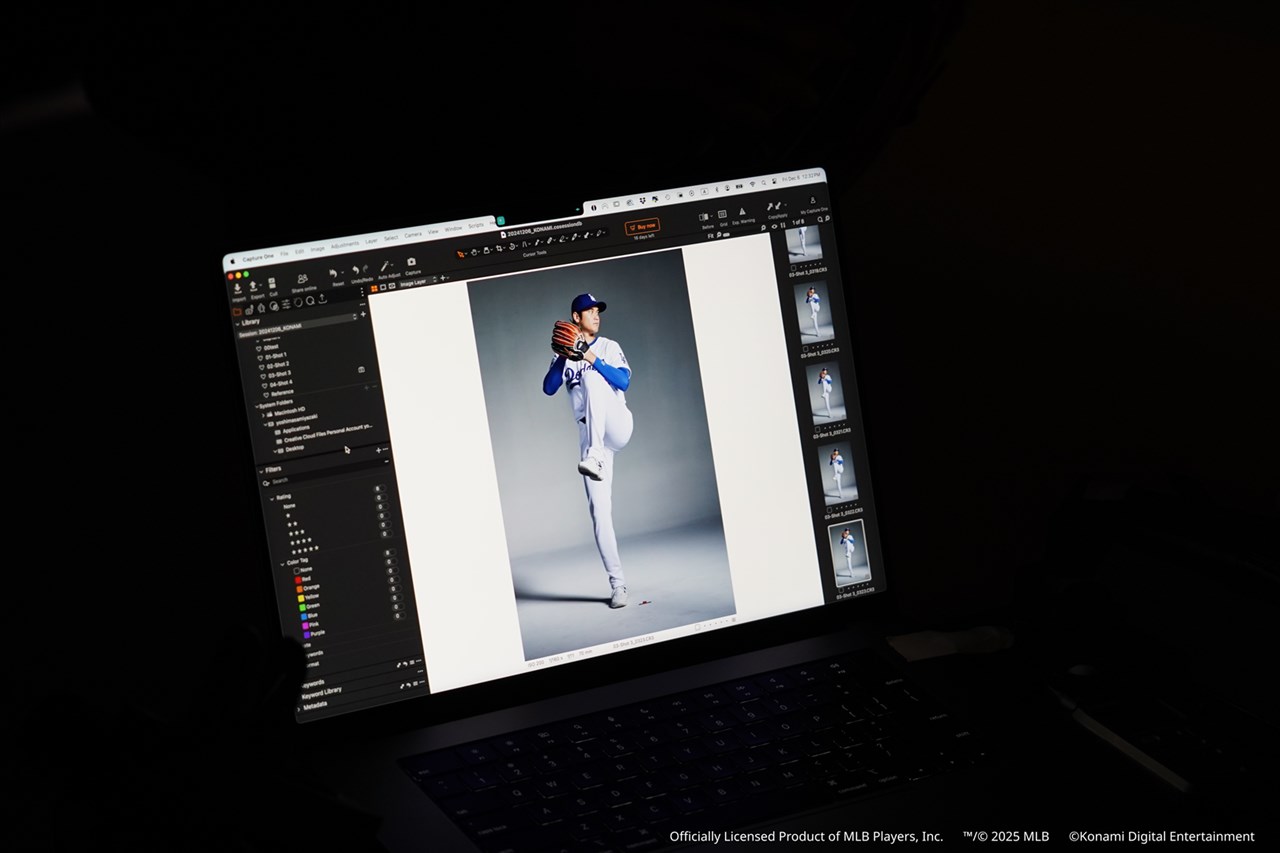
Task: Open the Adjustments menu
Action: tap(344, 245)
